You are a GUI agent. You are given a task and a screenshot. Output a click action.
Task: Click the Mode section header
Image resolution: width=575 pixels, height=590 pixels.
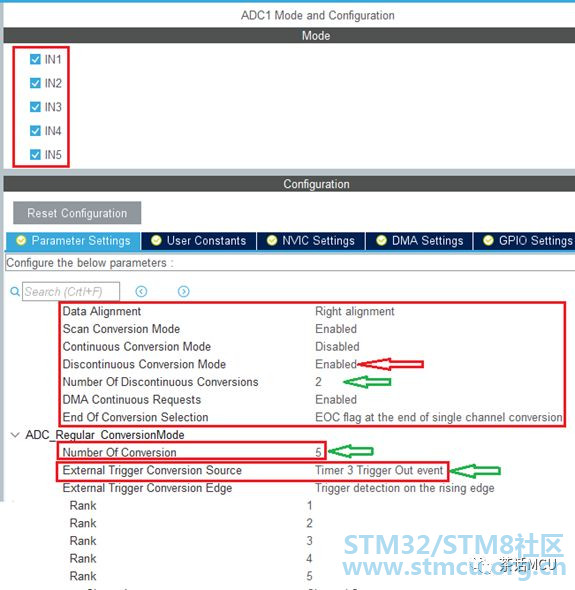tap(289, 35)
